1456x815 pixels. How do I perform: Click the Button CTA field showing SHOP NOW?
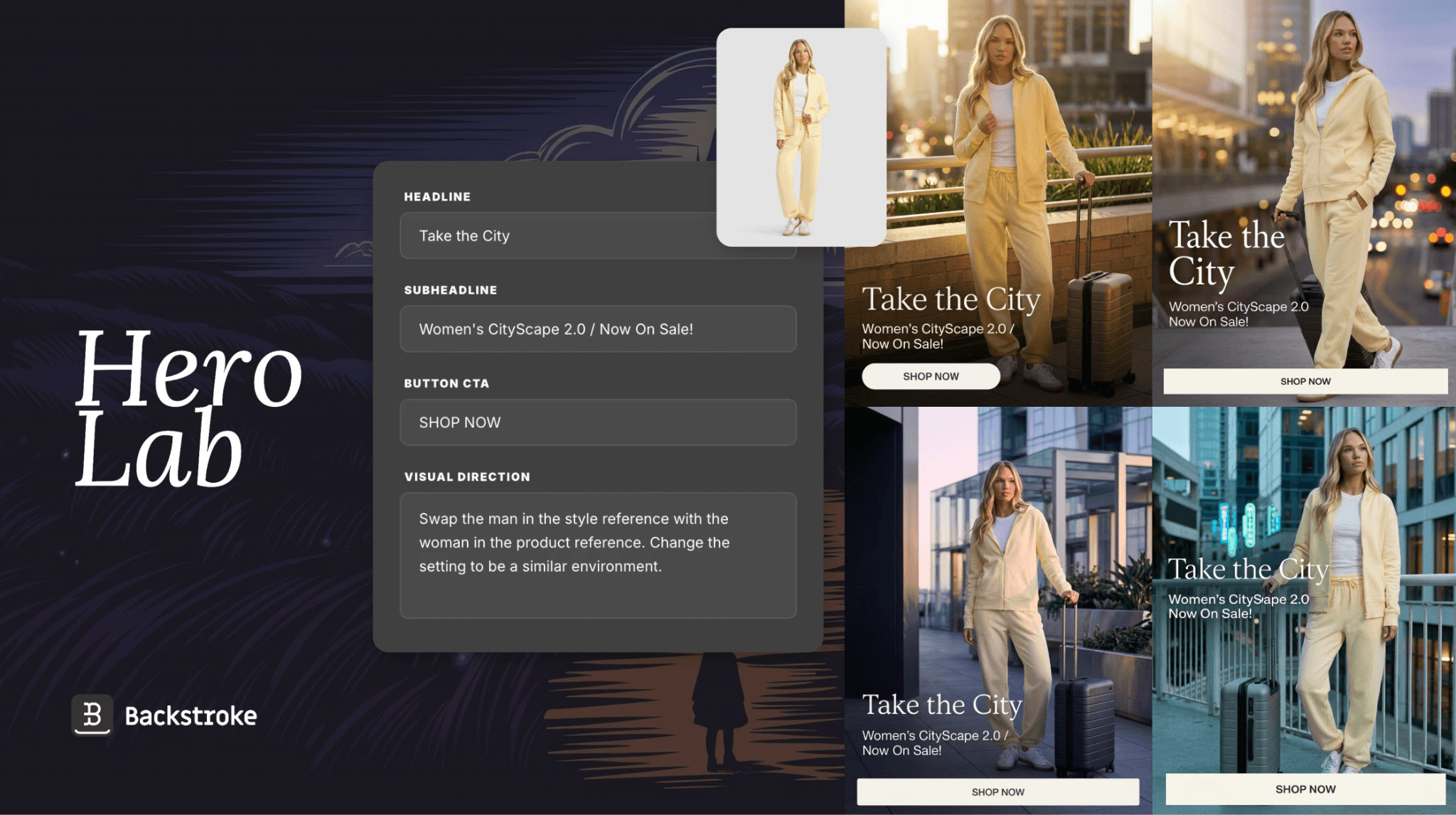[597, 422]
